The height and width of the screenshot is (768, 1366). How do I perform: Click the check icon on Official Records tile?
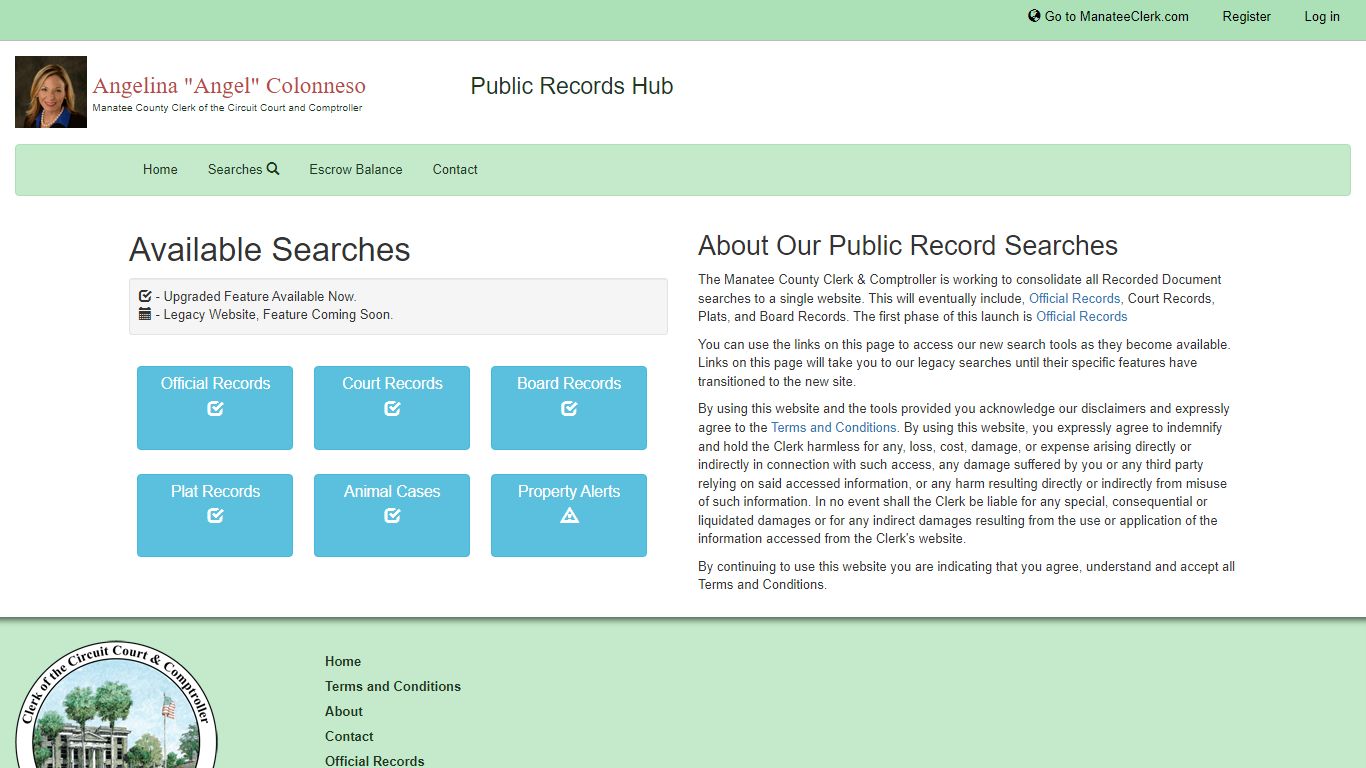[215, 408]
